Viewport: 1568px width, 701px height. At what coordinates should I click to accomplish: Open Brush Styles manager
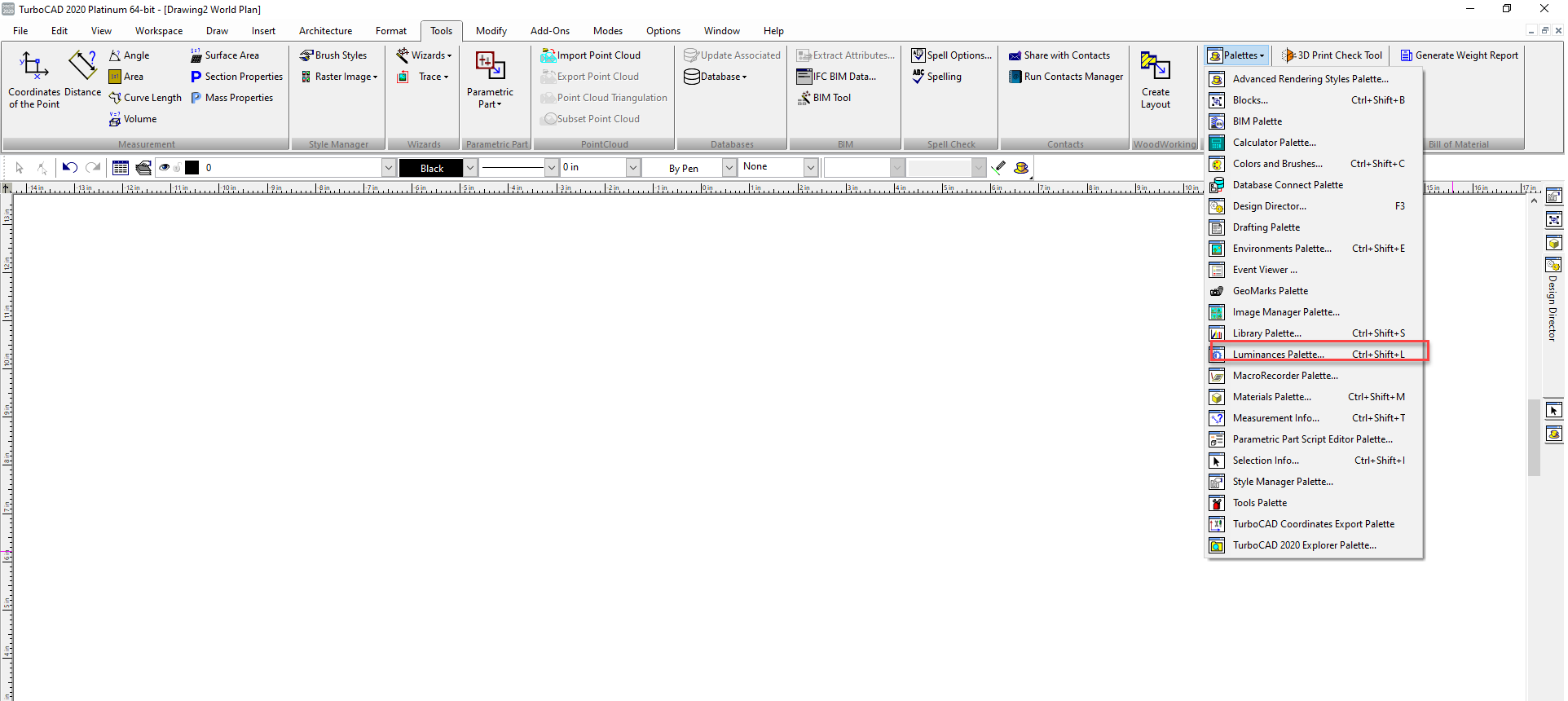point(333,55)
